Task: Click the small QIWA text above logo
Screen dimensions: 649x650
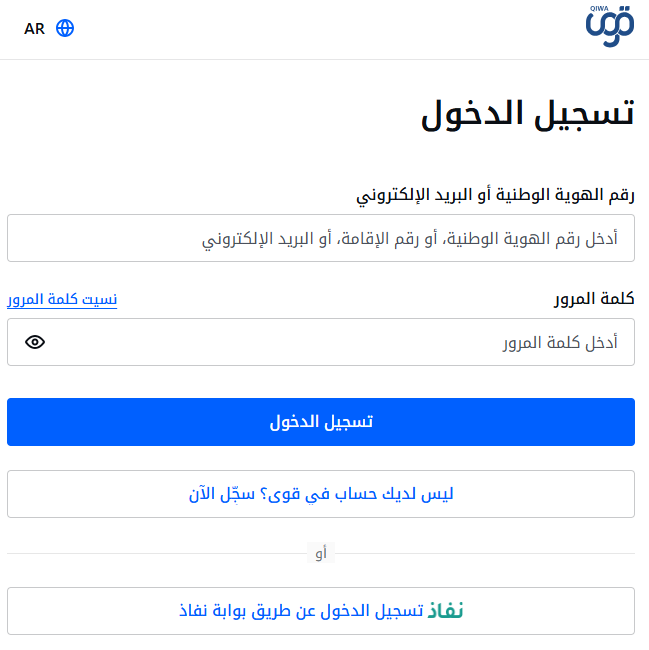Action: coord(599,9)
